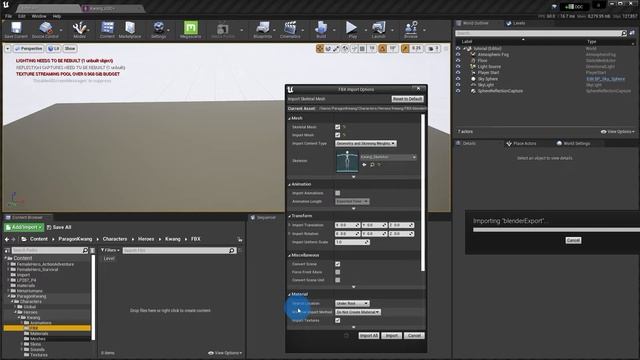Open the Source Control toolbar icon
This screenshot has width=640, height=360.
[x=45, y=29]
